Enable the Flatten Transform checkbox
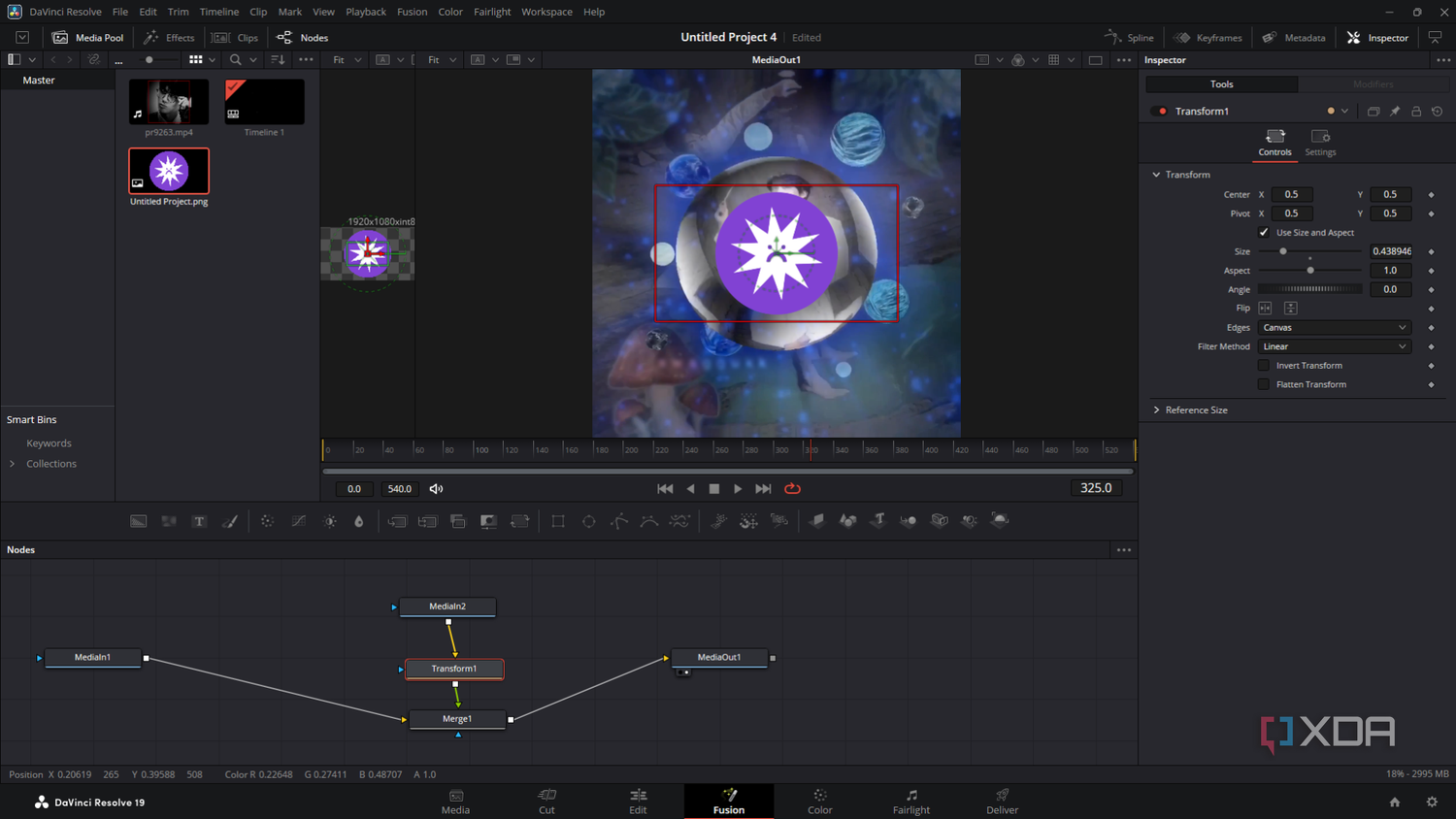 [x=1264, y=384]
